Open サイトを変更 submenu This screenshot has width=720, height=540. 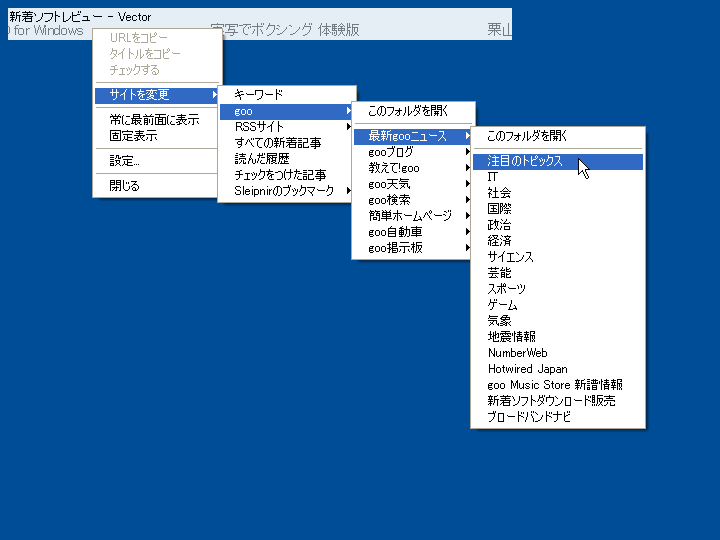[x=157, y=95]
